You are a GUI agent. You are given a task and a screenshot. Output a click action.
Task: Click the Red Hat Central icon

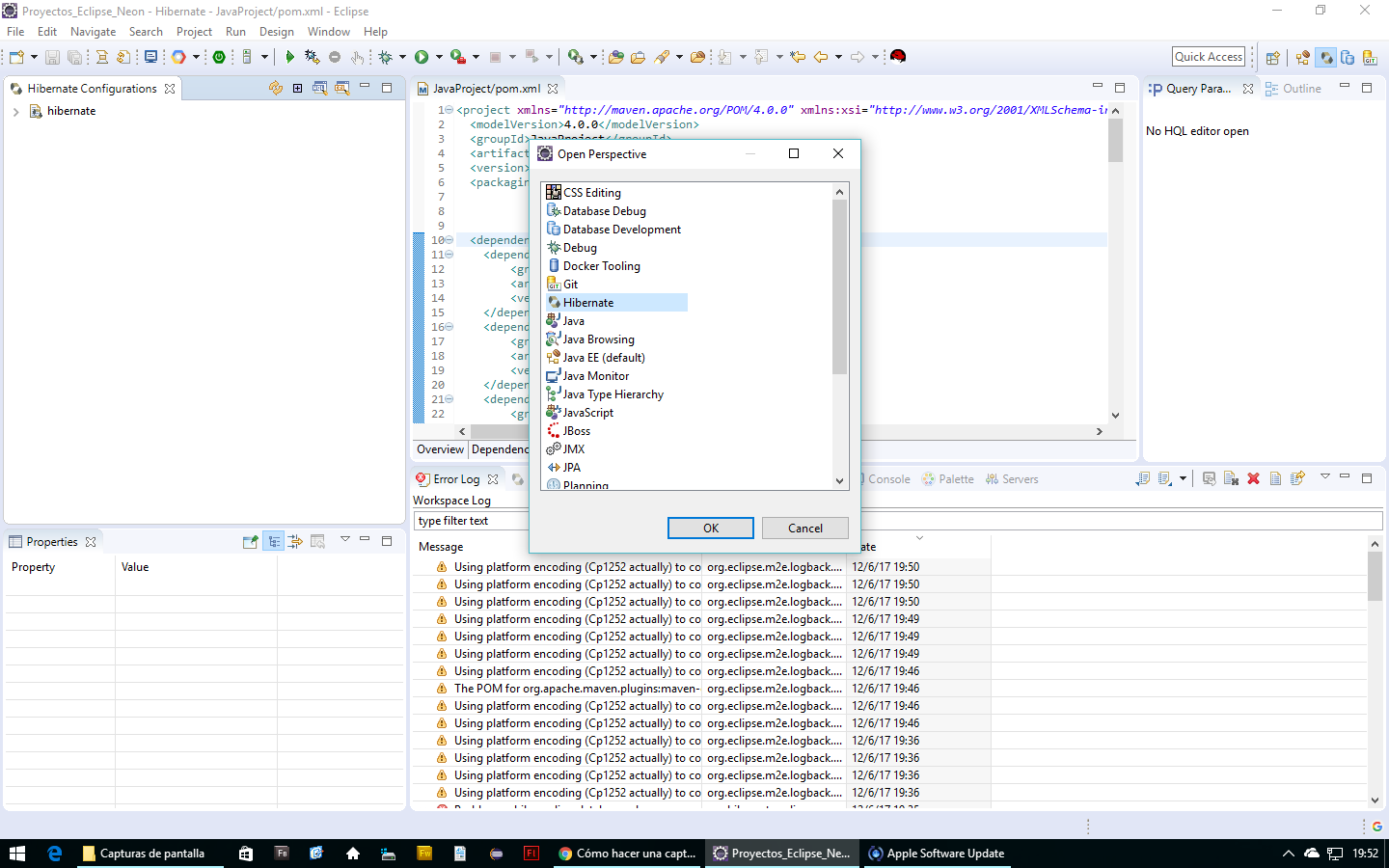point(898,57)
